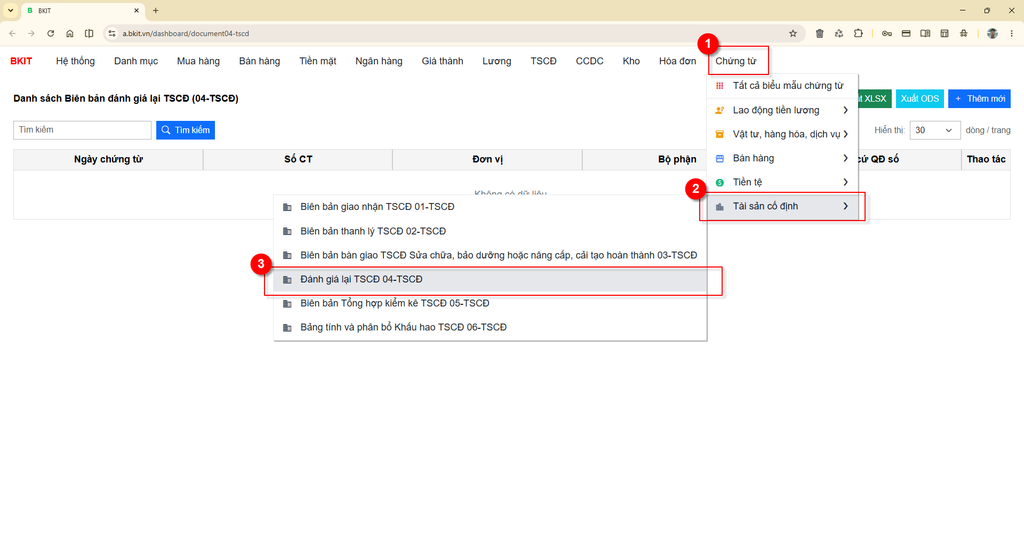1024x550 pixels.
Task: Reload the page with refresh icon
Action: pyautogui.click(x=50, y=33)
